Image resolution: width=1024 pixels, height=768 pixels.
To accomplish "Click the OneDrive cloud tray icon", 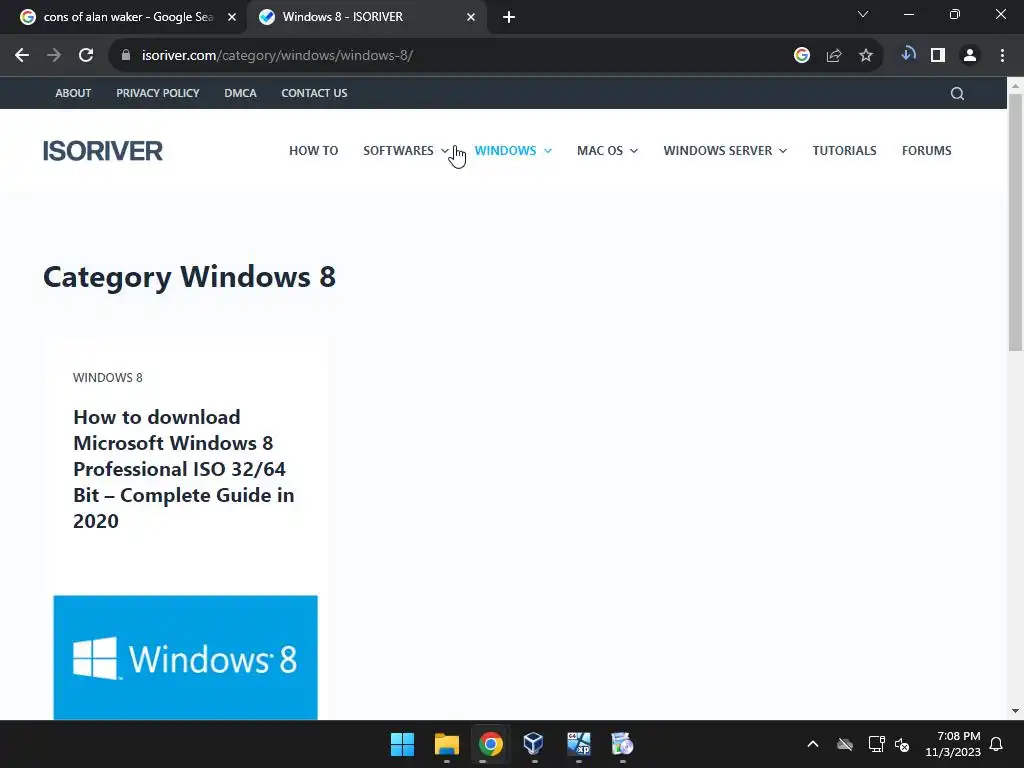I will click(845, 744).
